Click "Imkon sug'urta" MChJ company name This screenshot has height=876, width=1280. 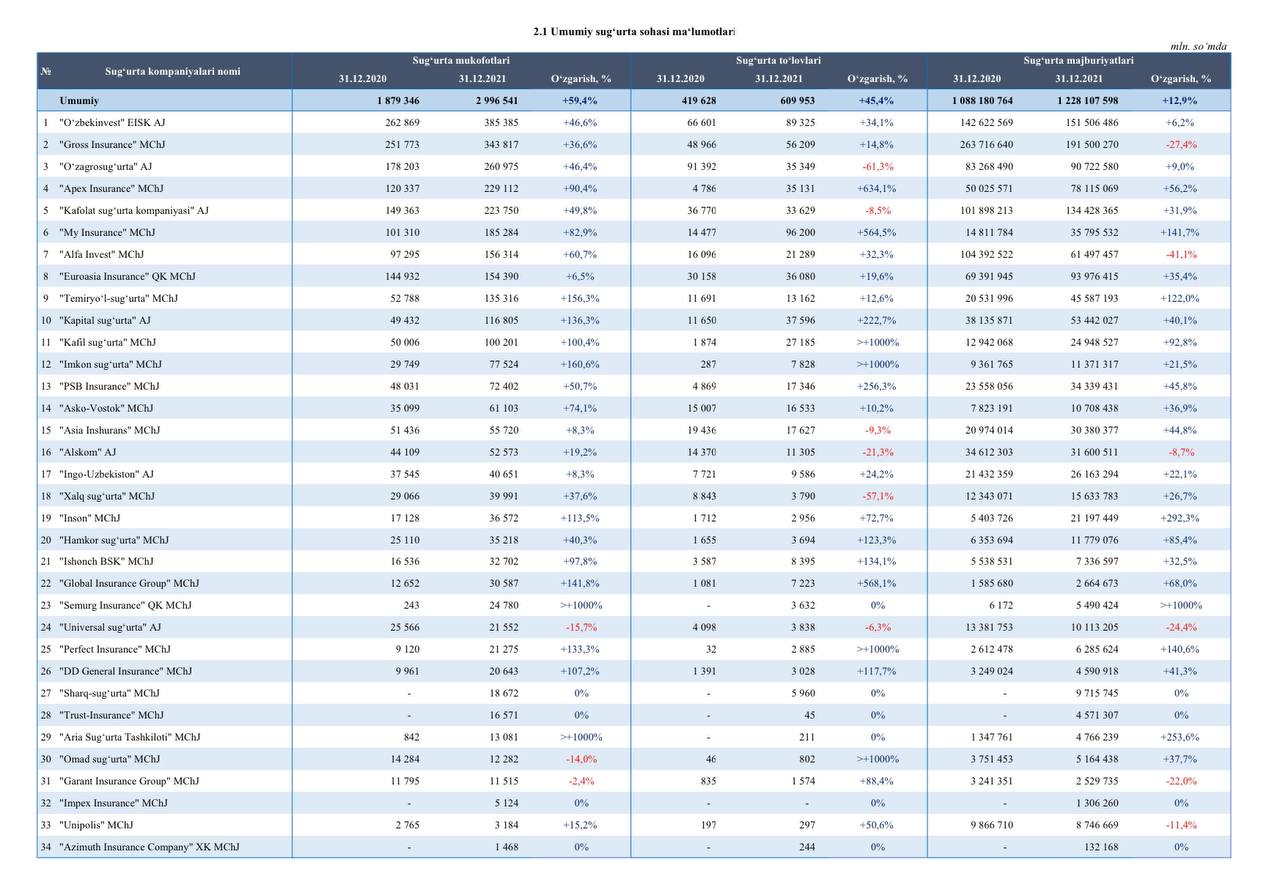tap(110, 365)
